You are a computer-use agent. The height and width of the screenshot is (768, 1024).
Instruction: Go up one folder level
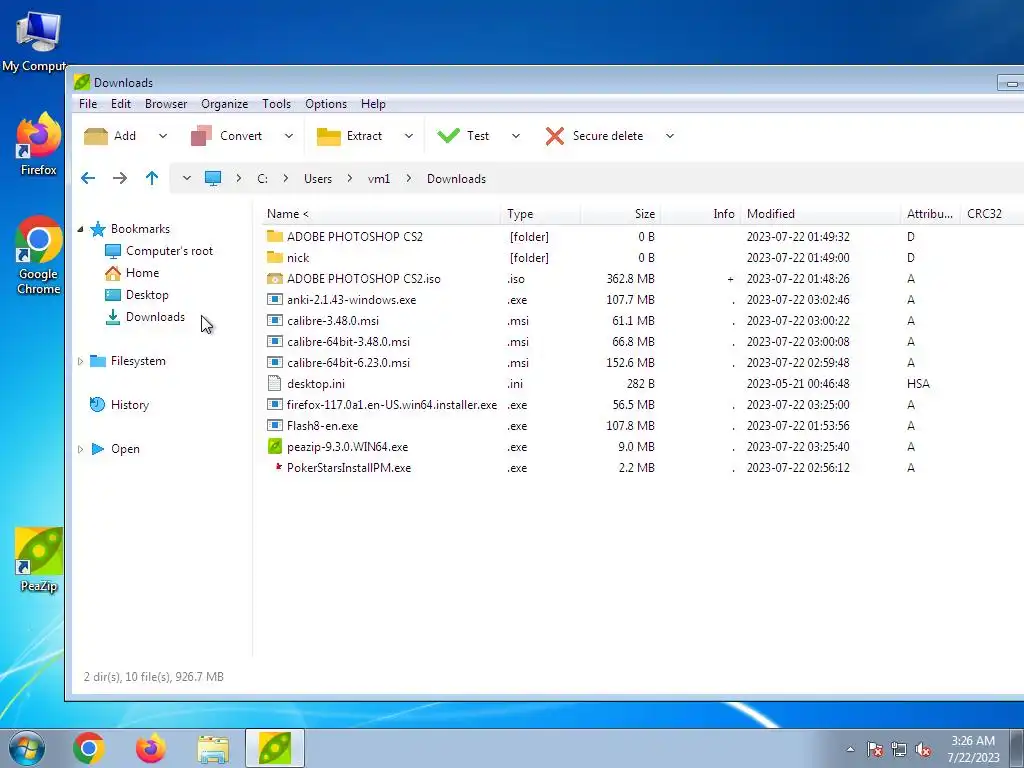point(152,178)
